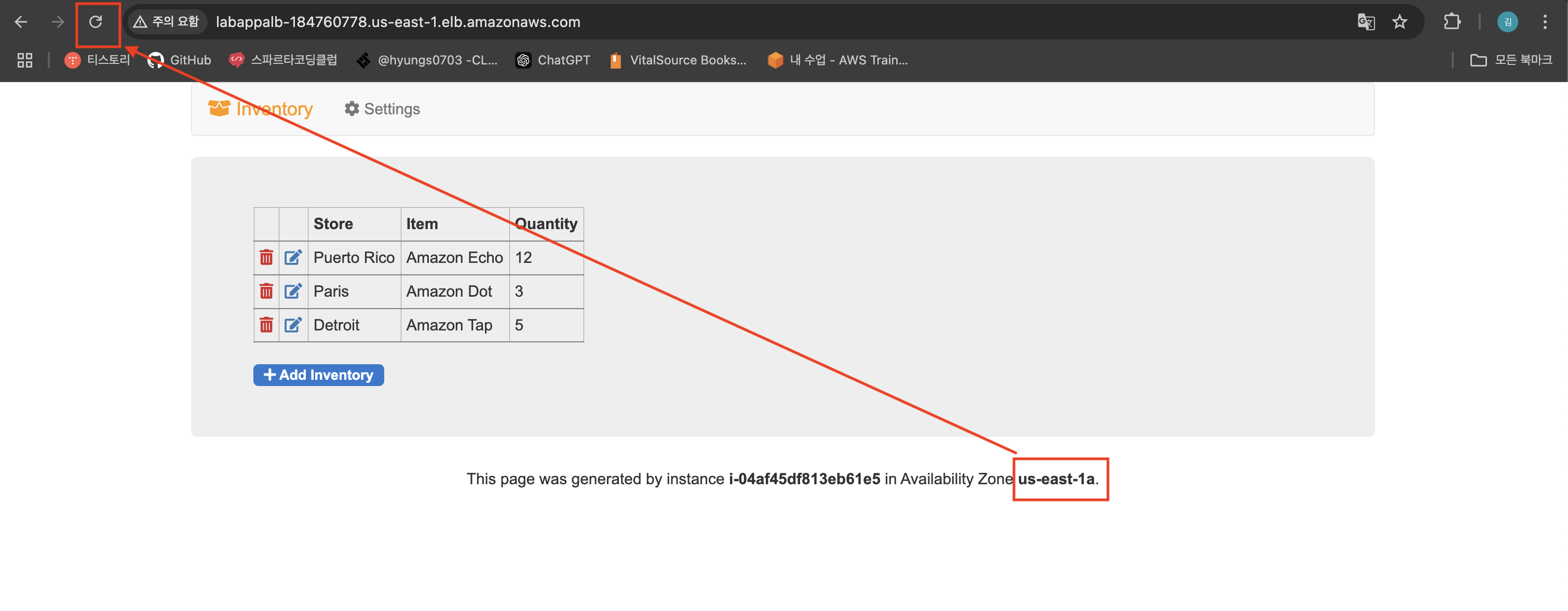Edit the Paris Amazon Dot entry
This screenshot has height=611, width=1568.
293,292
